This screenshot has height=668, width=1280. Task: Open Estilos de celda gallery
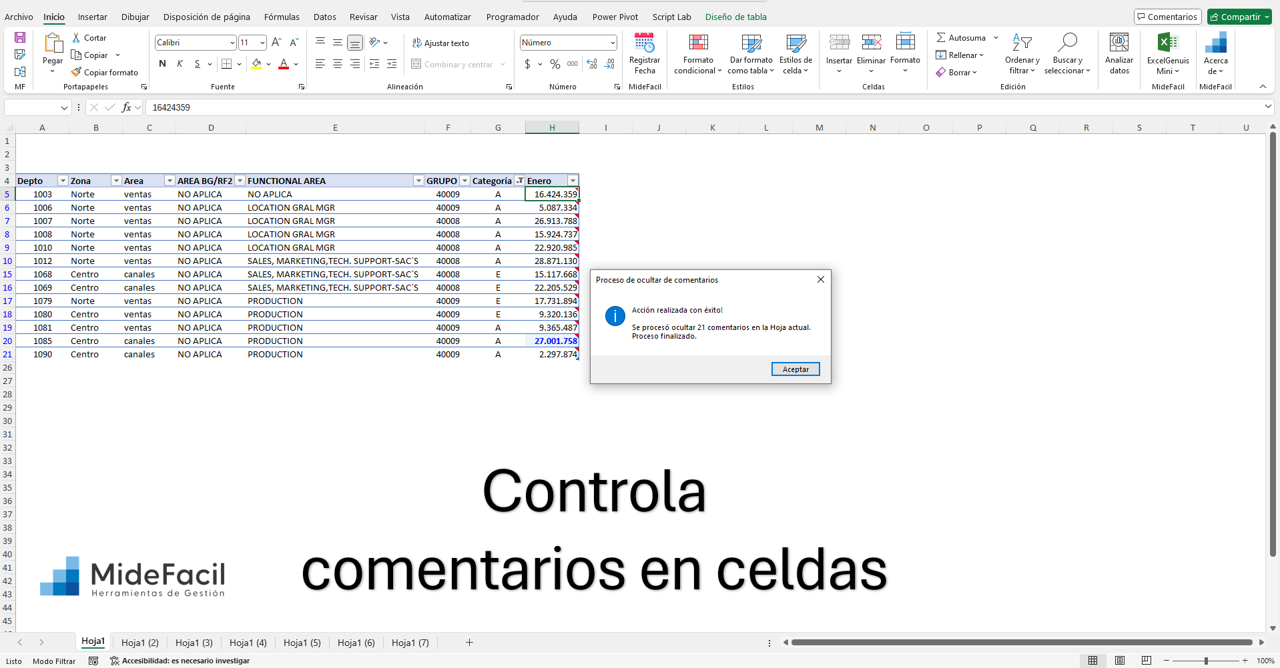pyautogui.click(x=796, y=53)
